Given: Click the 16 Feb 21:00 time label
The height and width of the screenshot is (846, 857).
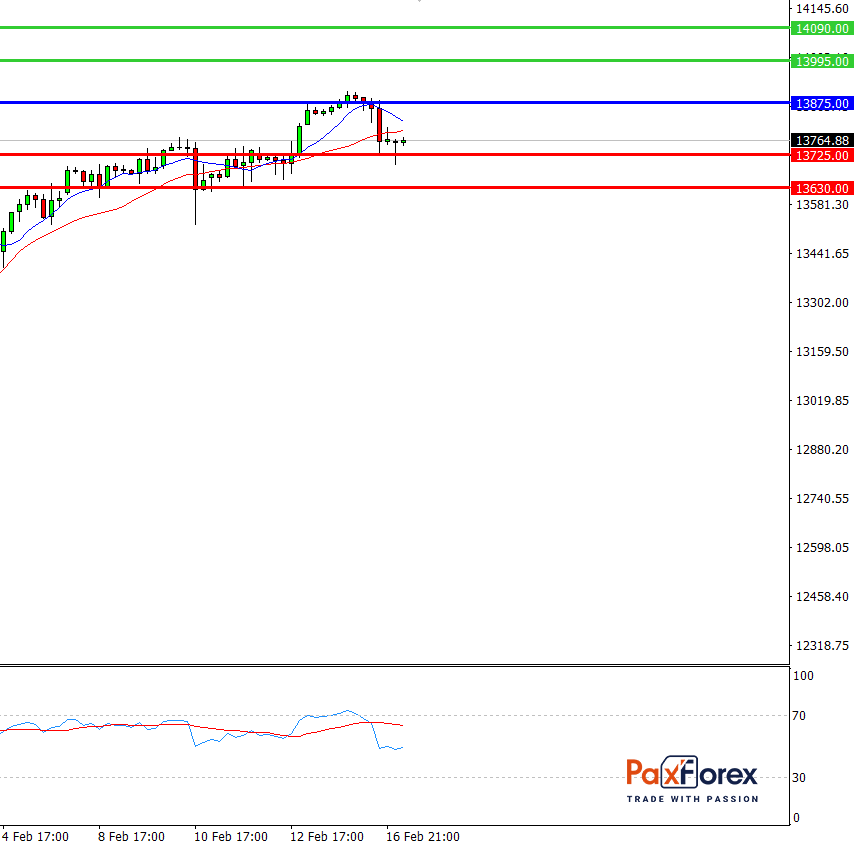Looking at the screenshot, I should pos(423,836).
